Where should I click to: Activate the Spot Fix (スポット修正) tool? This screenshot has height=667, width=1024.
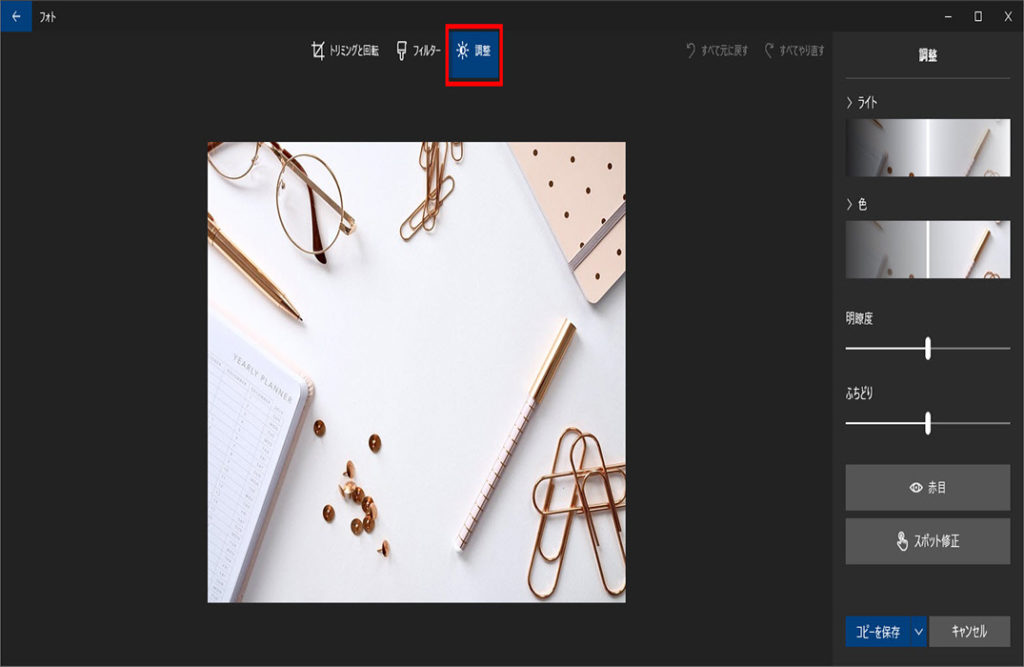927,541
